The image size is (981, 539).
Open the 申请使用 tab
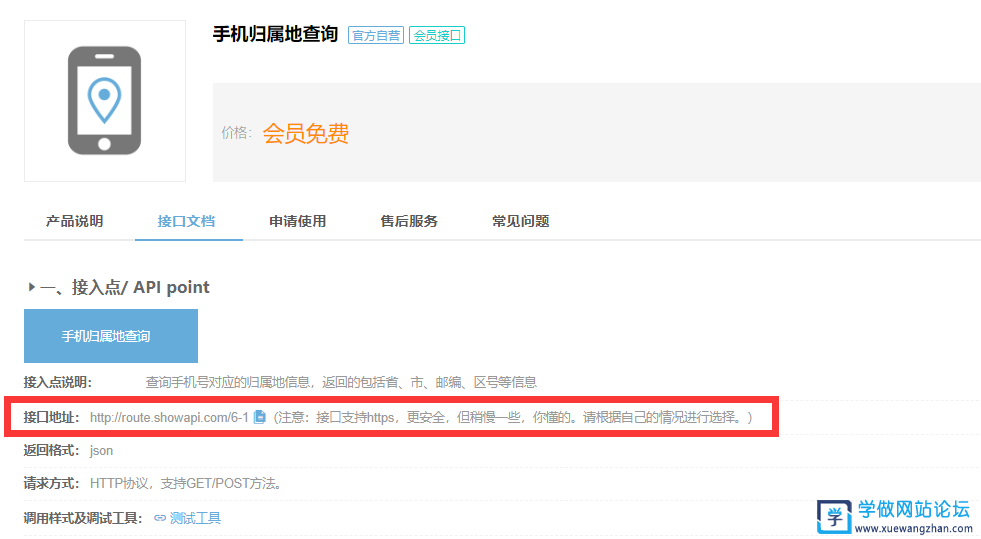click(x=297, y=221)
